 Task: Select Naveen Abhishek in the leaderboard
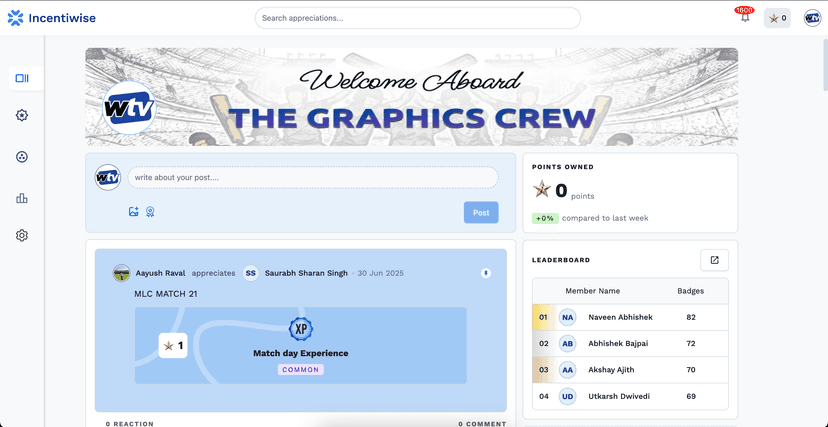tap(620, 317)
